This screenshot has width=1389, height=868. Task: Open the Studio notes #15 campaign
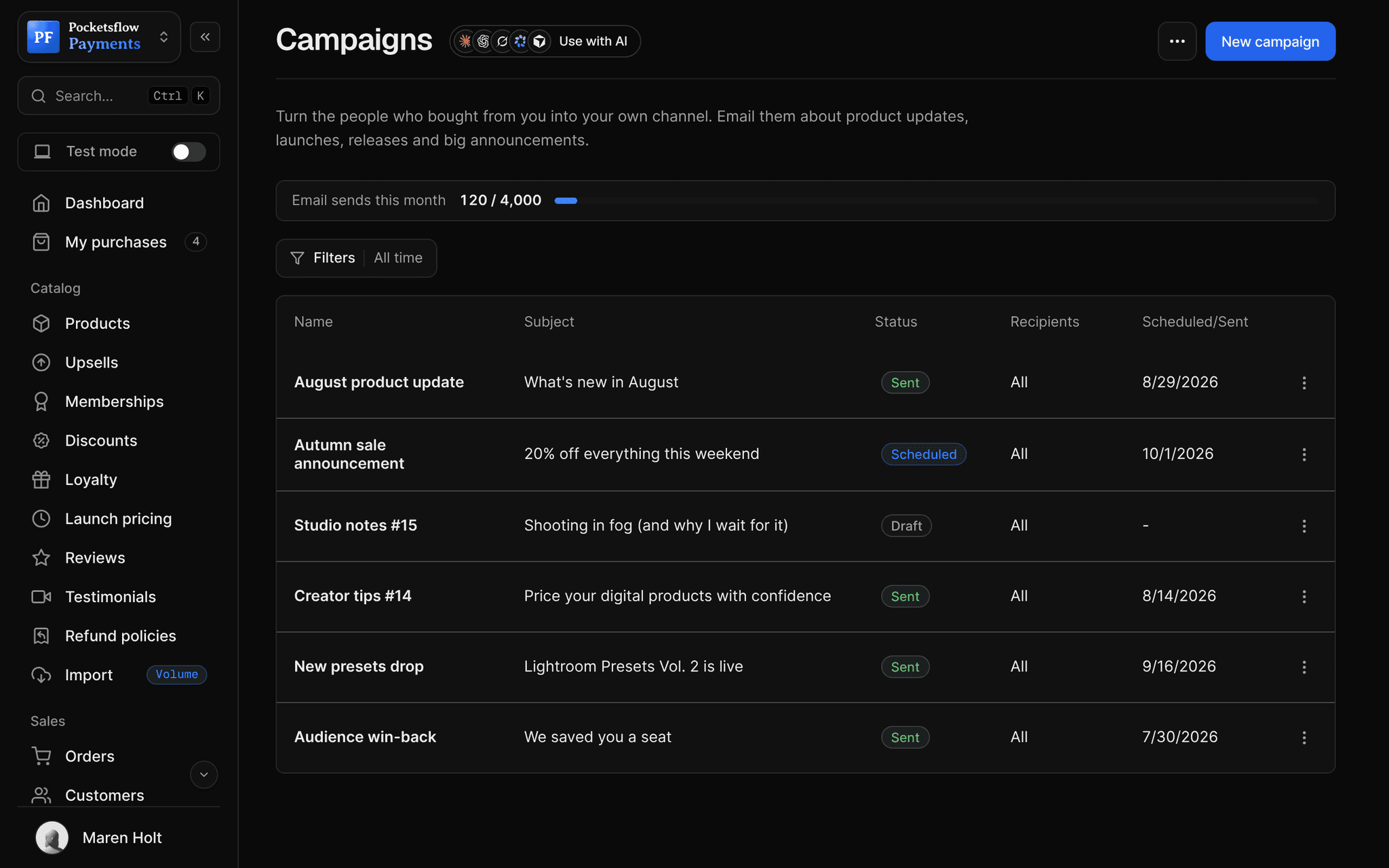[355, 526]
